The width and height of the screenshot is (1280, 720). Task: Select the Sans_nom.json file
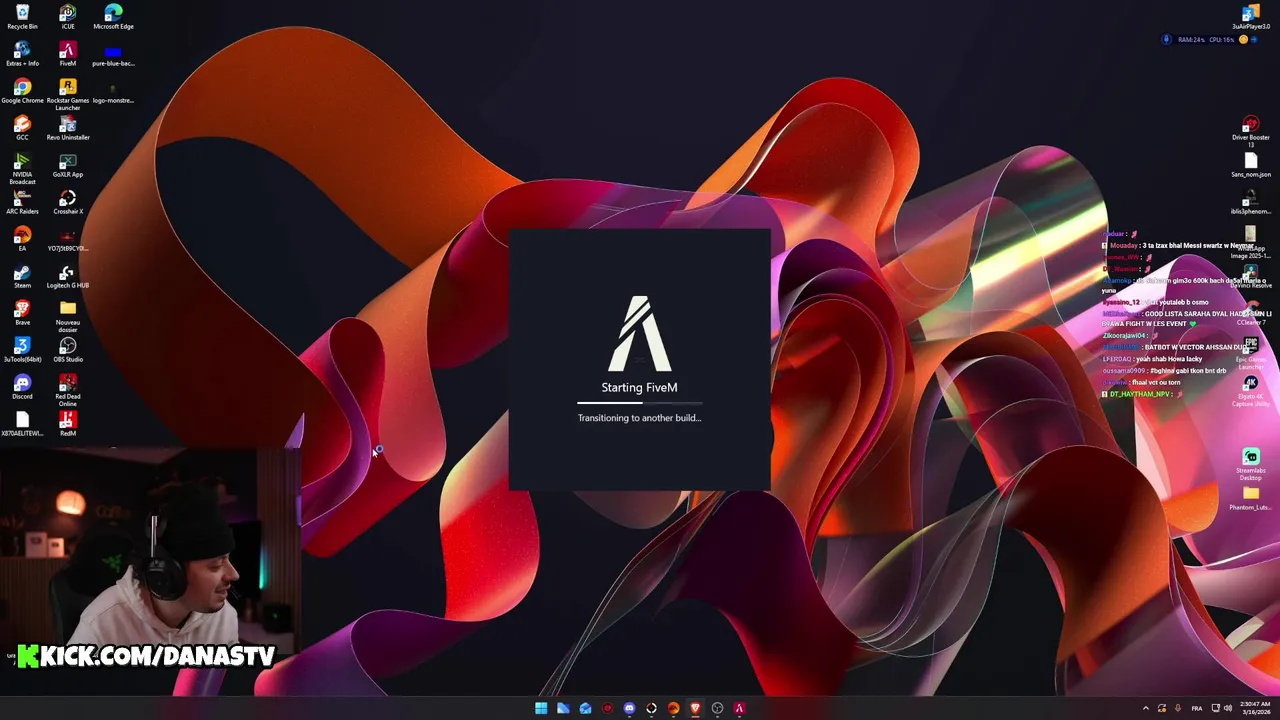1250,164
